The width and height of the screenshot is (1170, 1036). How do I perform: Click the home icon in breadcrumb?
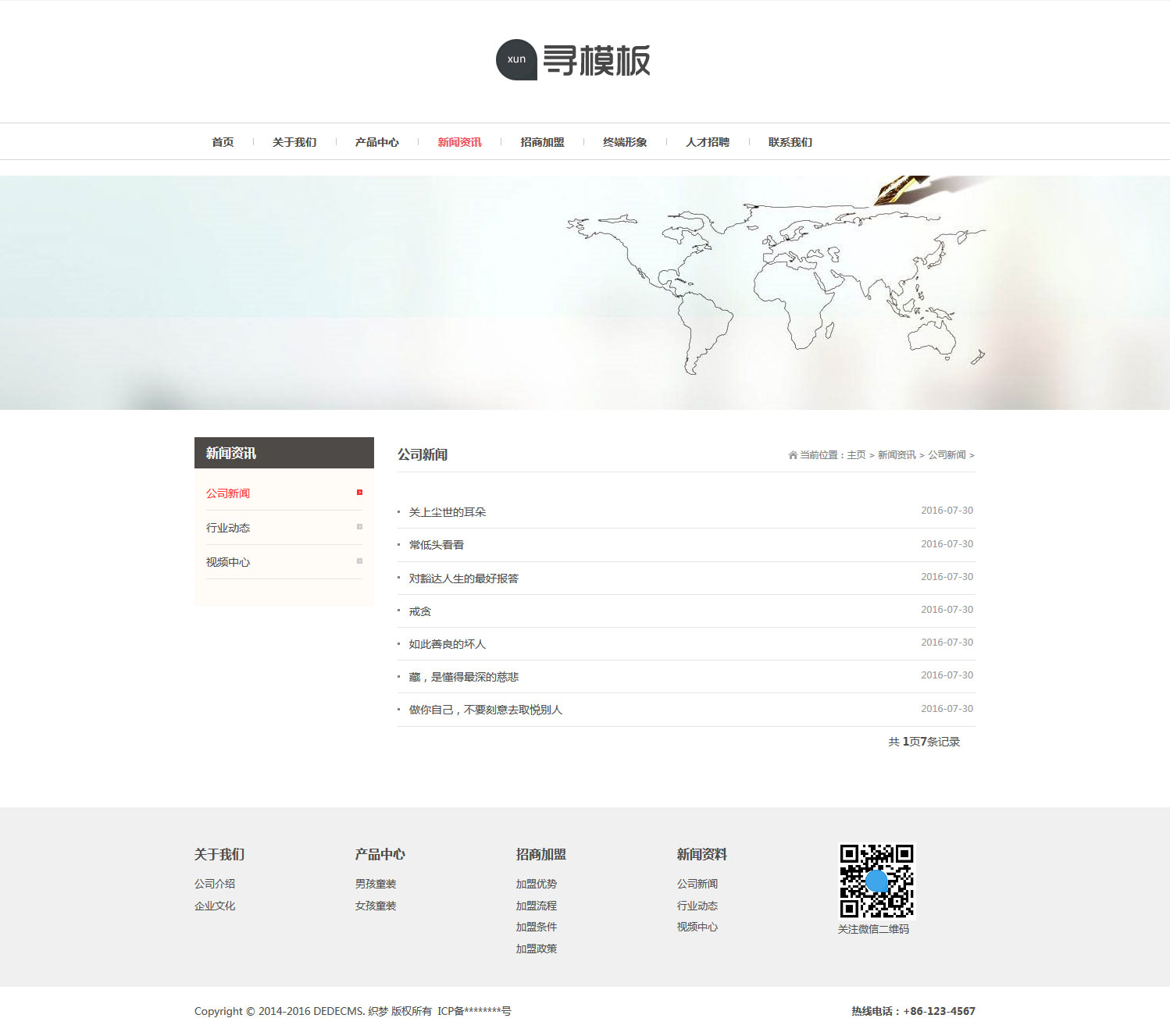[793, 455]
